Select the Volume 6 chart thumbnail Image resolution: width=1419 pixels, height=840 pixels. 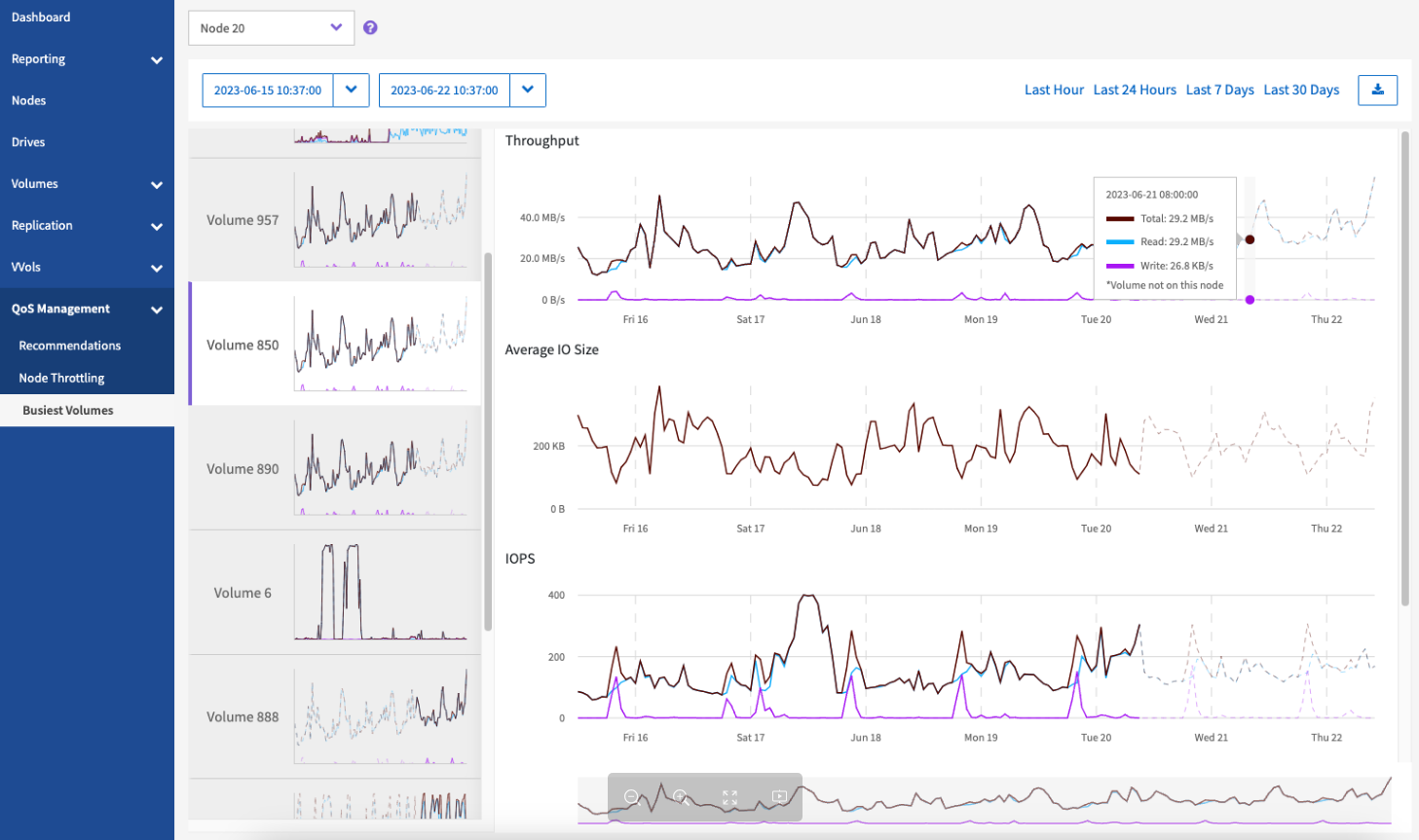(381, 592)
